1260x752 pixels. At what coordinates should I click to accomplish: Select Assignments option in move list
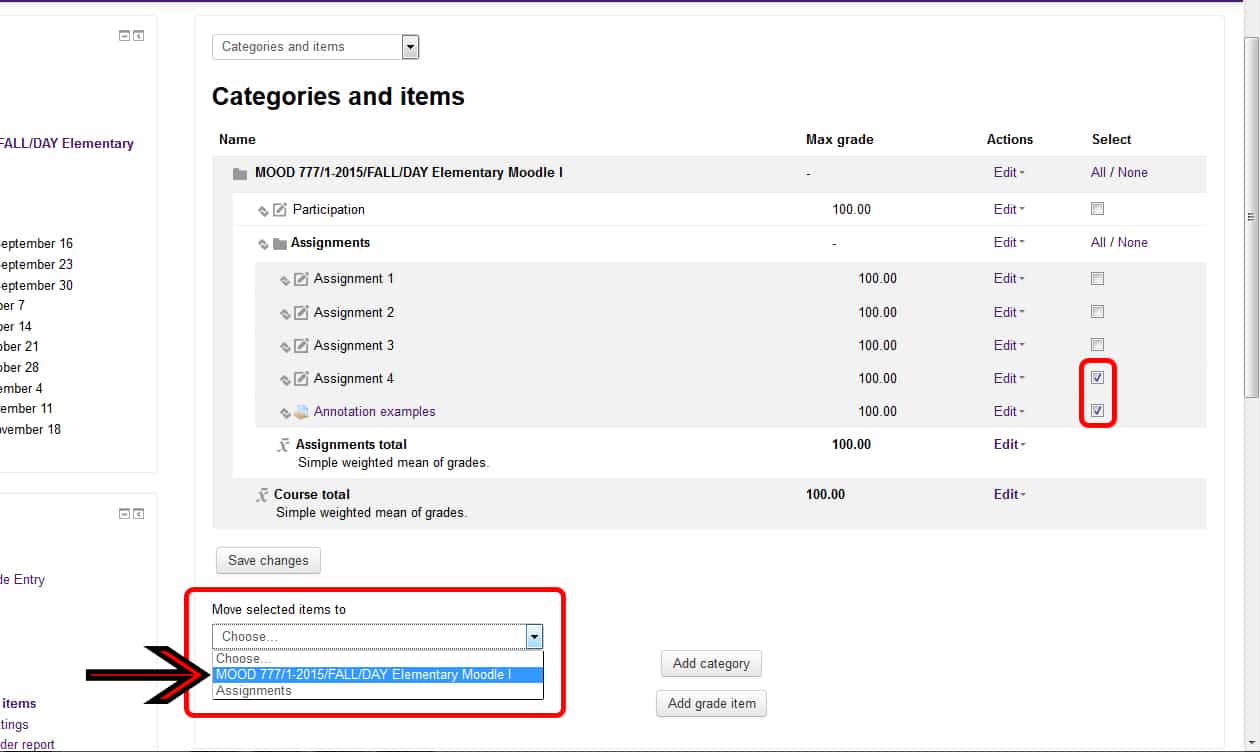coord(254,691)
